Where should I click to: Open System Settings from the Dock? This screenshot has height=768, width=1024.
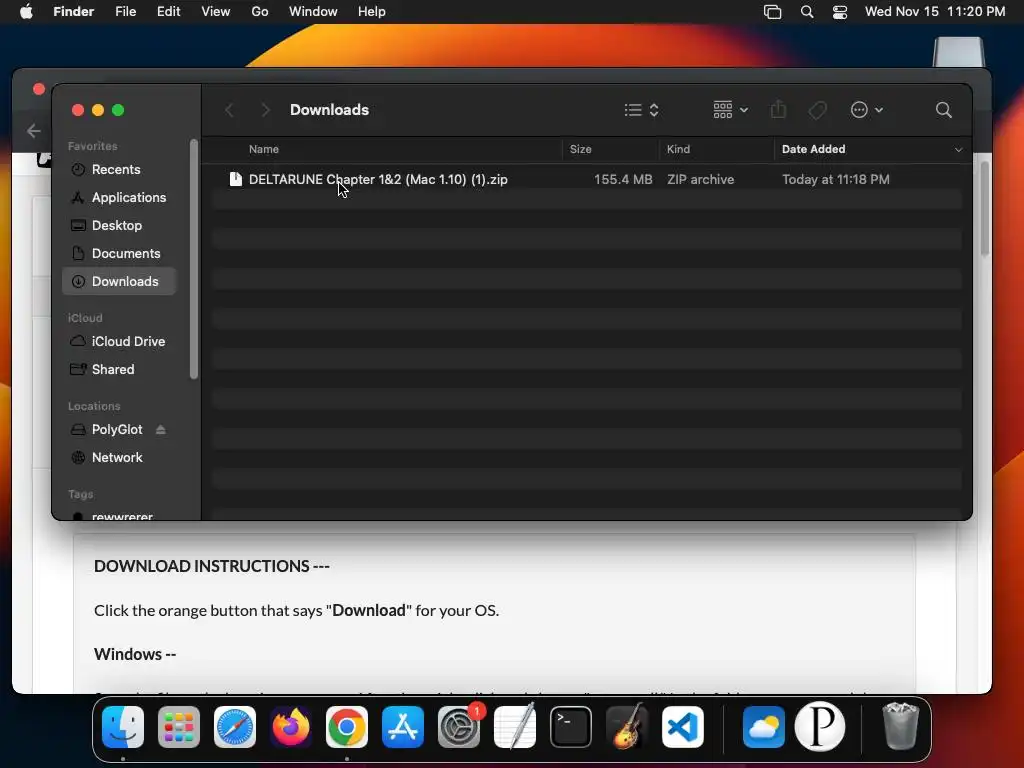coord(458,727)
